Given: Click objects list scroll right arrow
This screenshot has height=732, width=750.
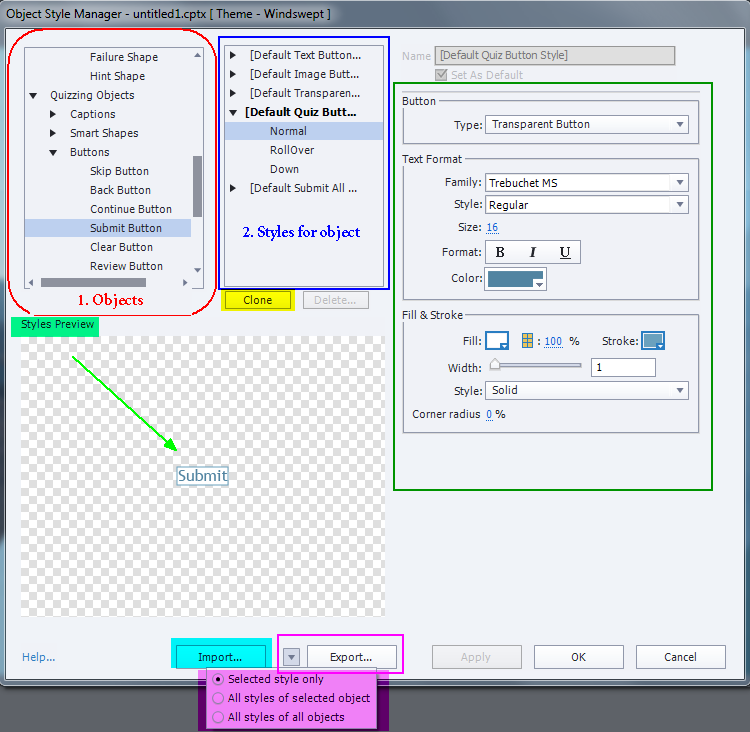Looking at the screenshot, I should (185, 283).
